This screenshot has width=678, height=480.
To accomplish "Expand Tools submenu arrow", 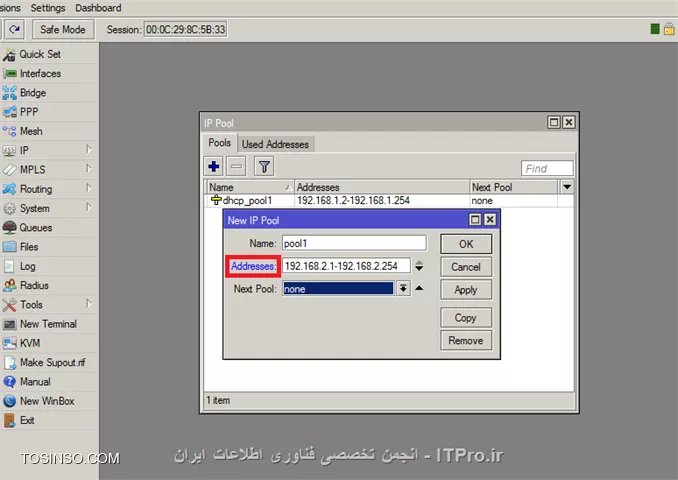I will click(x=89, y=304).
